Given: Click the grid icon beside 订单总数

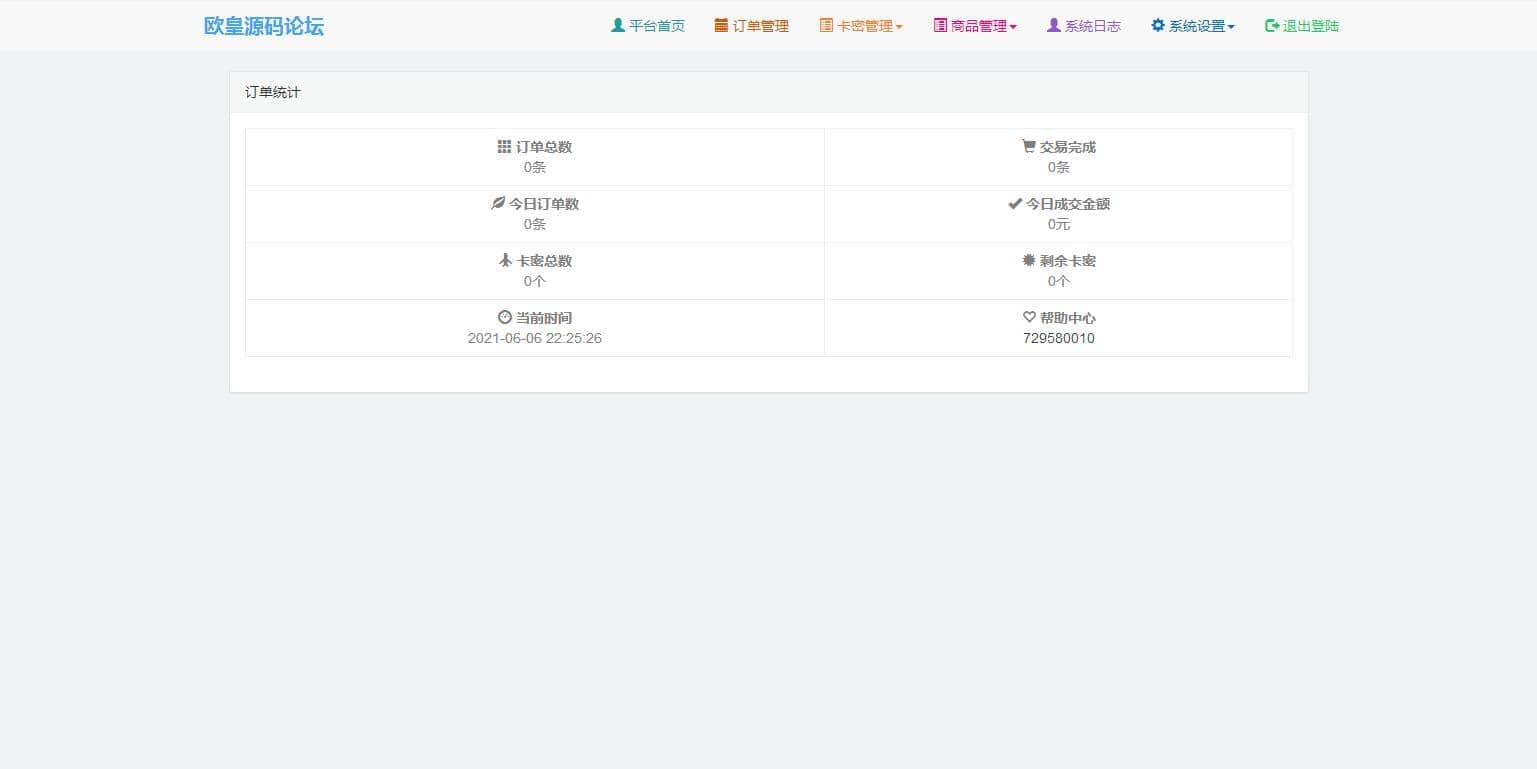Looking at the screenshot, I should 504,147.
